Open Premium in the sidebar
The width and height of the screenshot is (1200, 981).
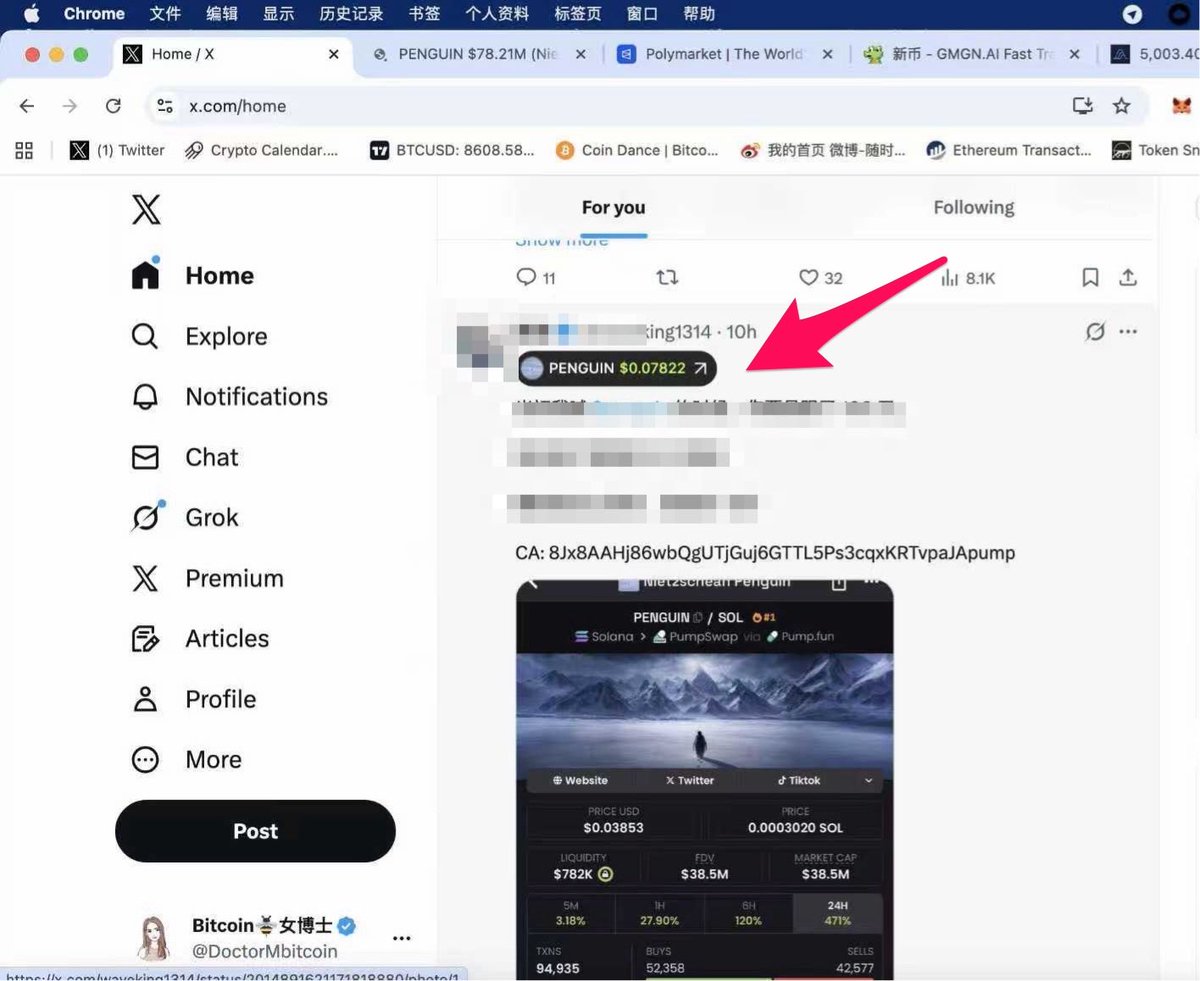pos(207,579)
